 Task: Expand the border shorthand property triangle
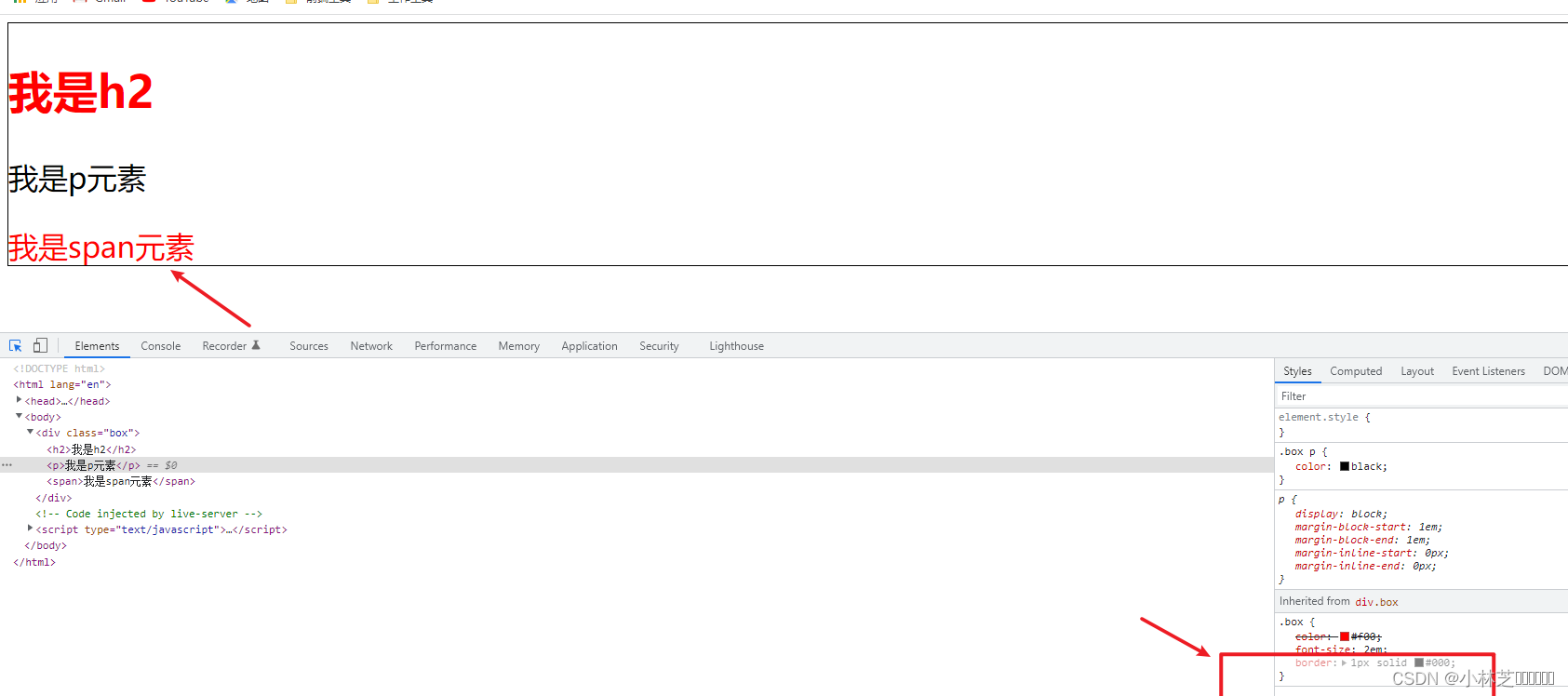[x=1344, y=663]
